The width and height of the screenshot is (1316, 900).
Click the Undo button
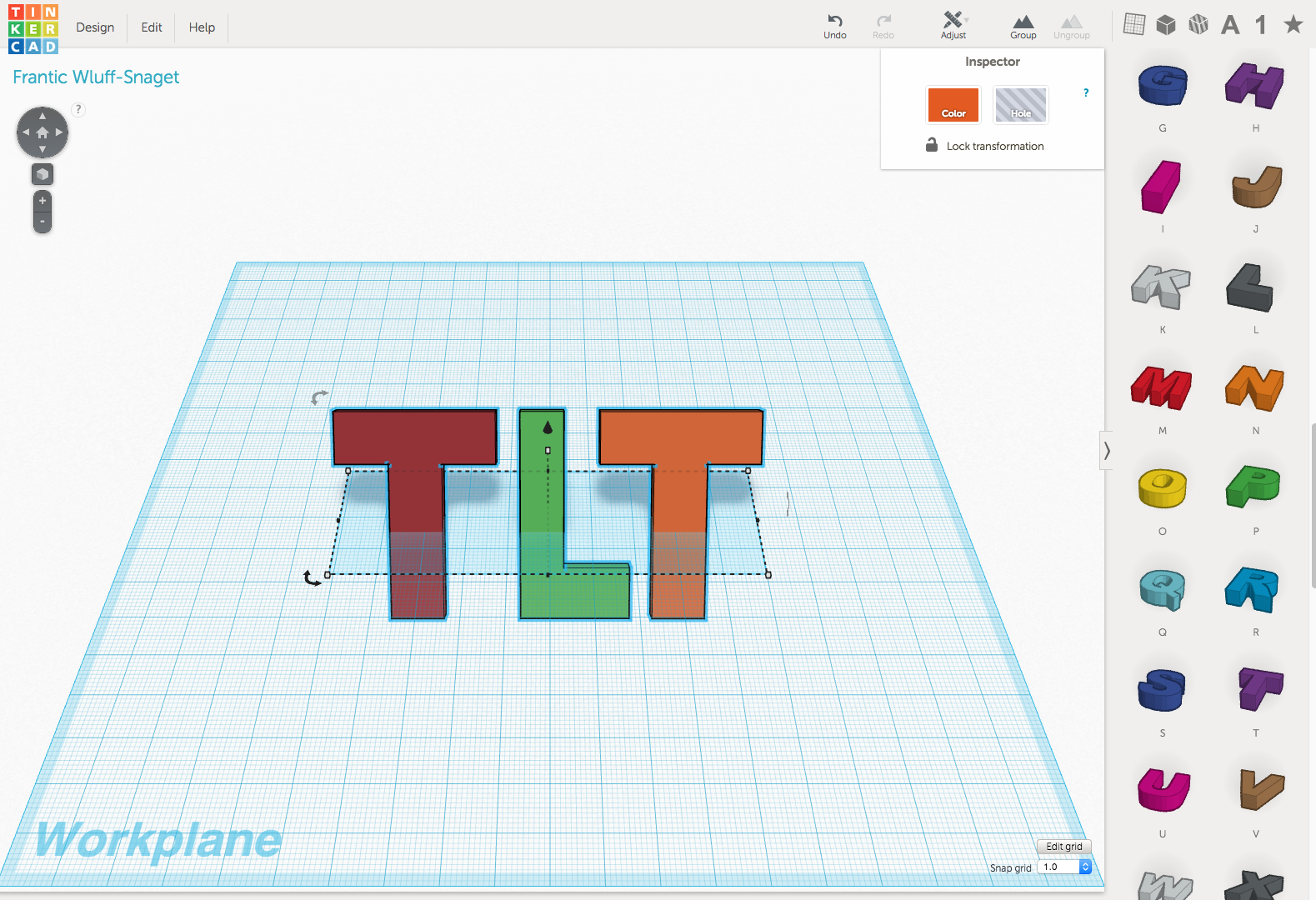tap(835, 26)
